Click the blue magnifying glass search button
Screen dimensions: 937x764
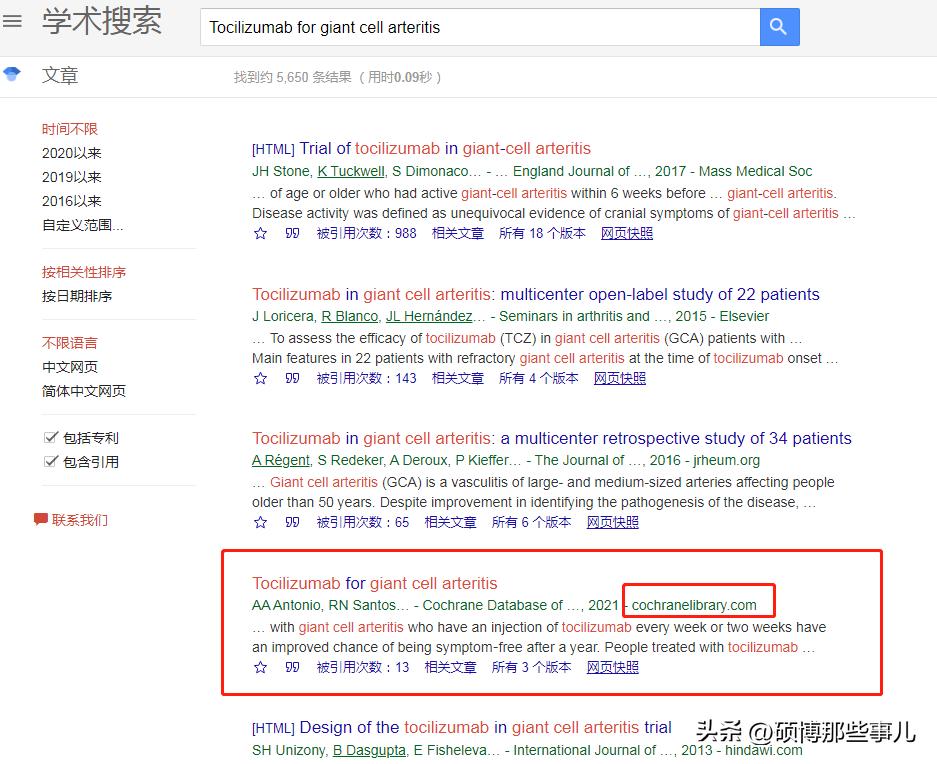[779, 27]
